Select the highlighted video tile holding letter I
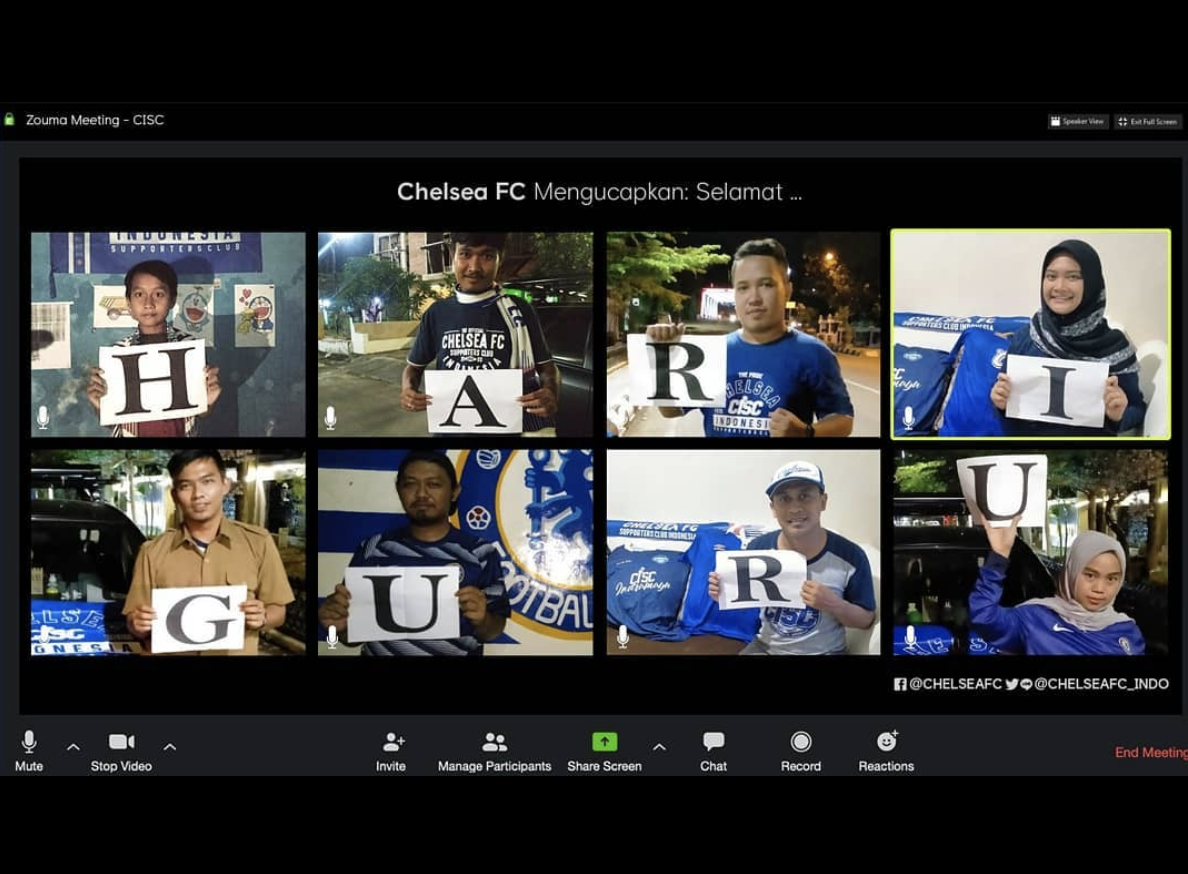The width and height of the screenshot is (1188, 874). coord(1030,335)
